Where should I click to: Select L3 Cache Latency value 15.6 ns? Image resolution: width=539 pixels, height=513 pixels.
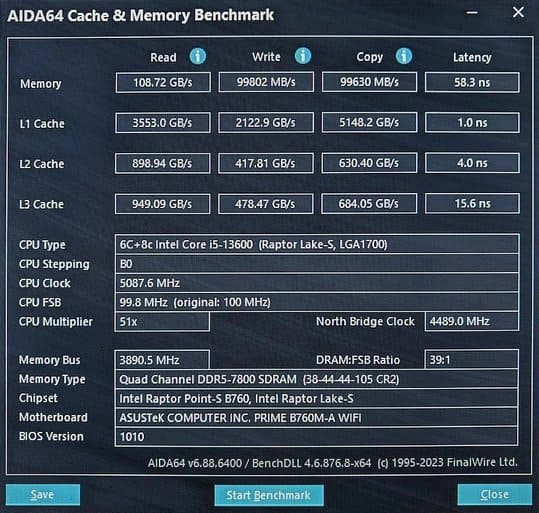(472, 204)
